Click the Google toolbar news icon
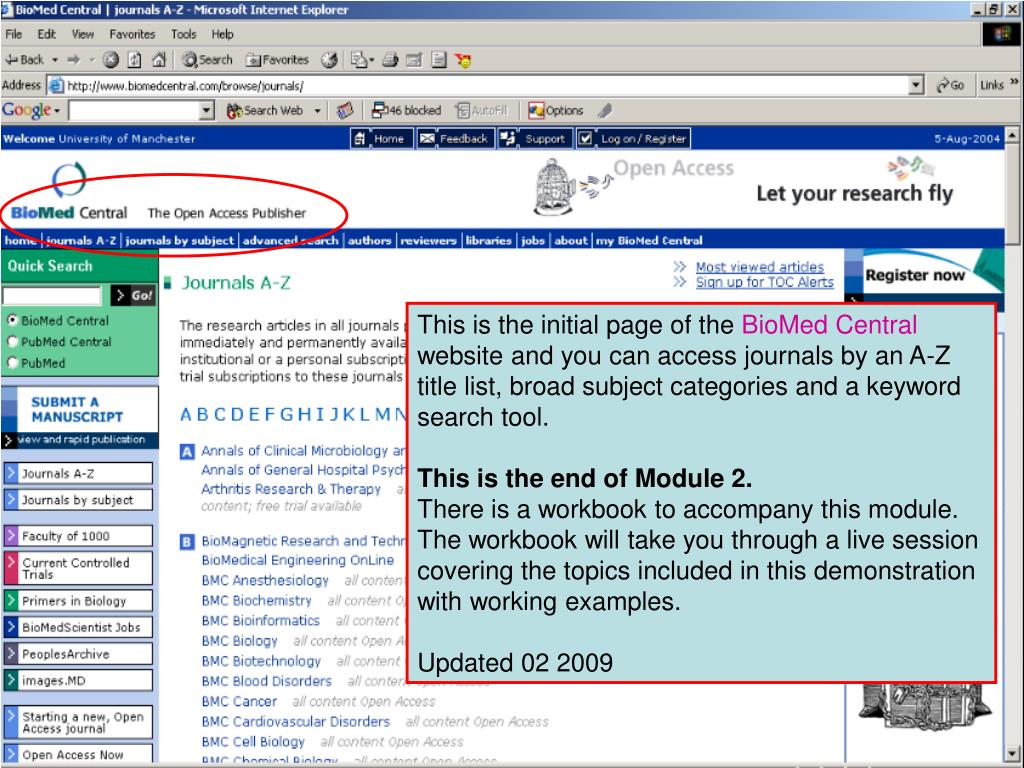 pos(345,111)
